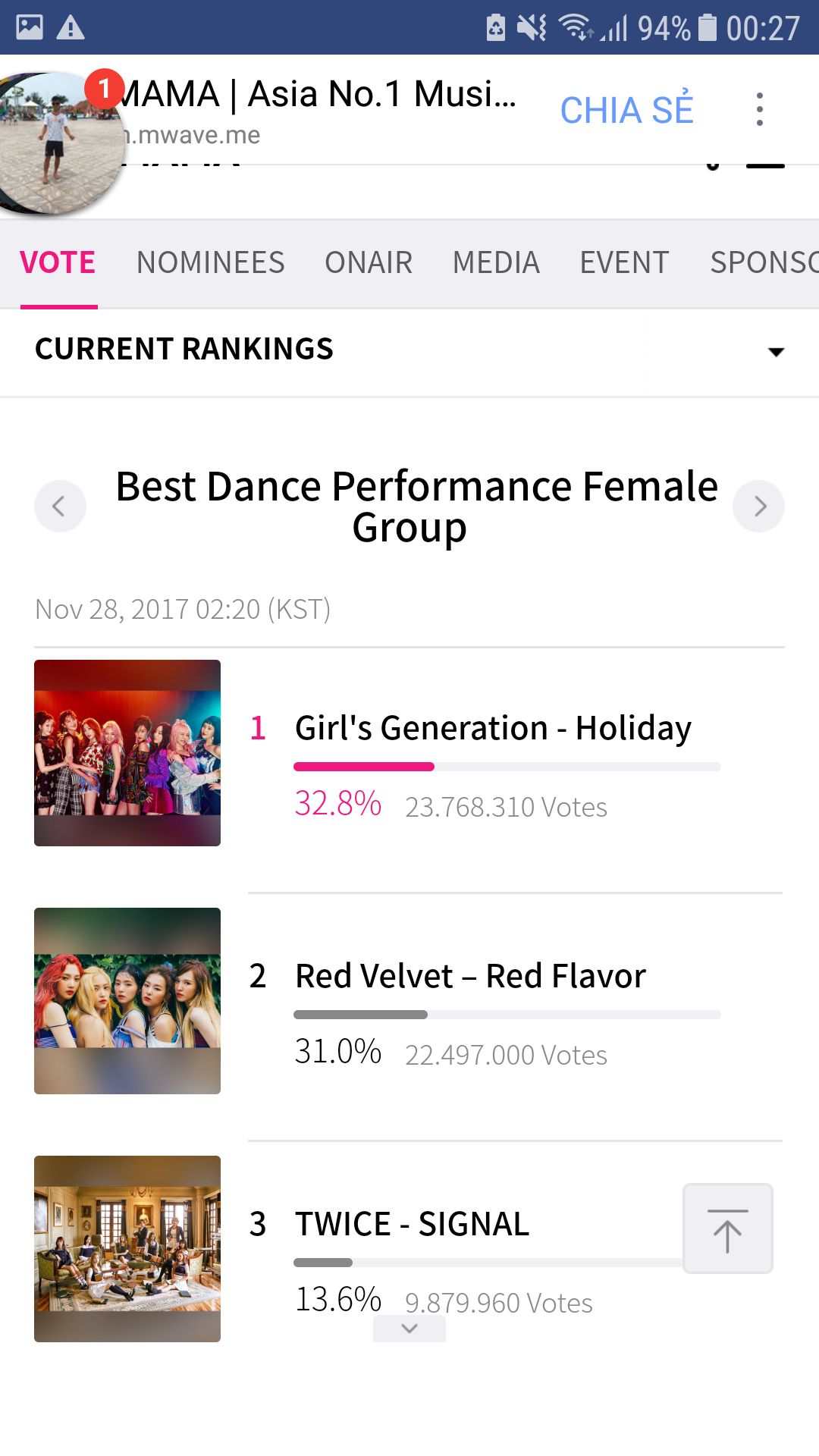Go to next award category arrow
The image size is (819, 1456).
758,506
